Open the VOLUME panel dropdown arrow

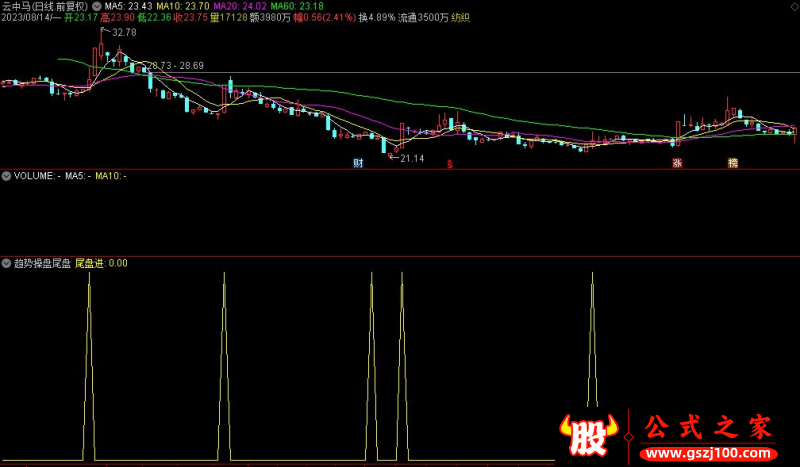click(x=7, y=176)
